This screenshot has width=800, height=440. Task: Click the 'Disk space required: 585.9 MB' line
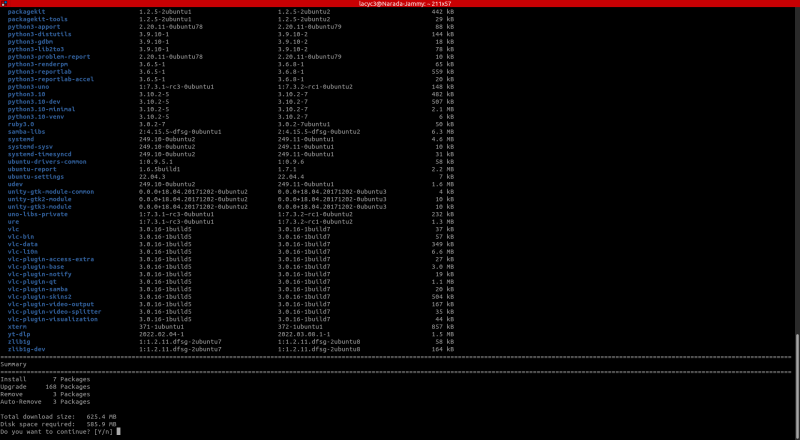coord(59,424)
